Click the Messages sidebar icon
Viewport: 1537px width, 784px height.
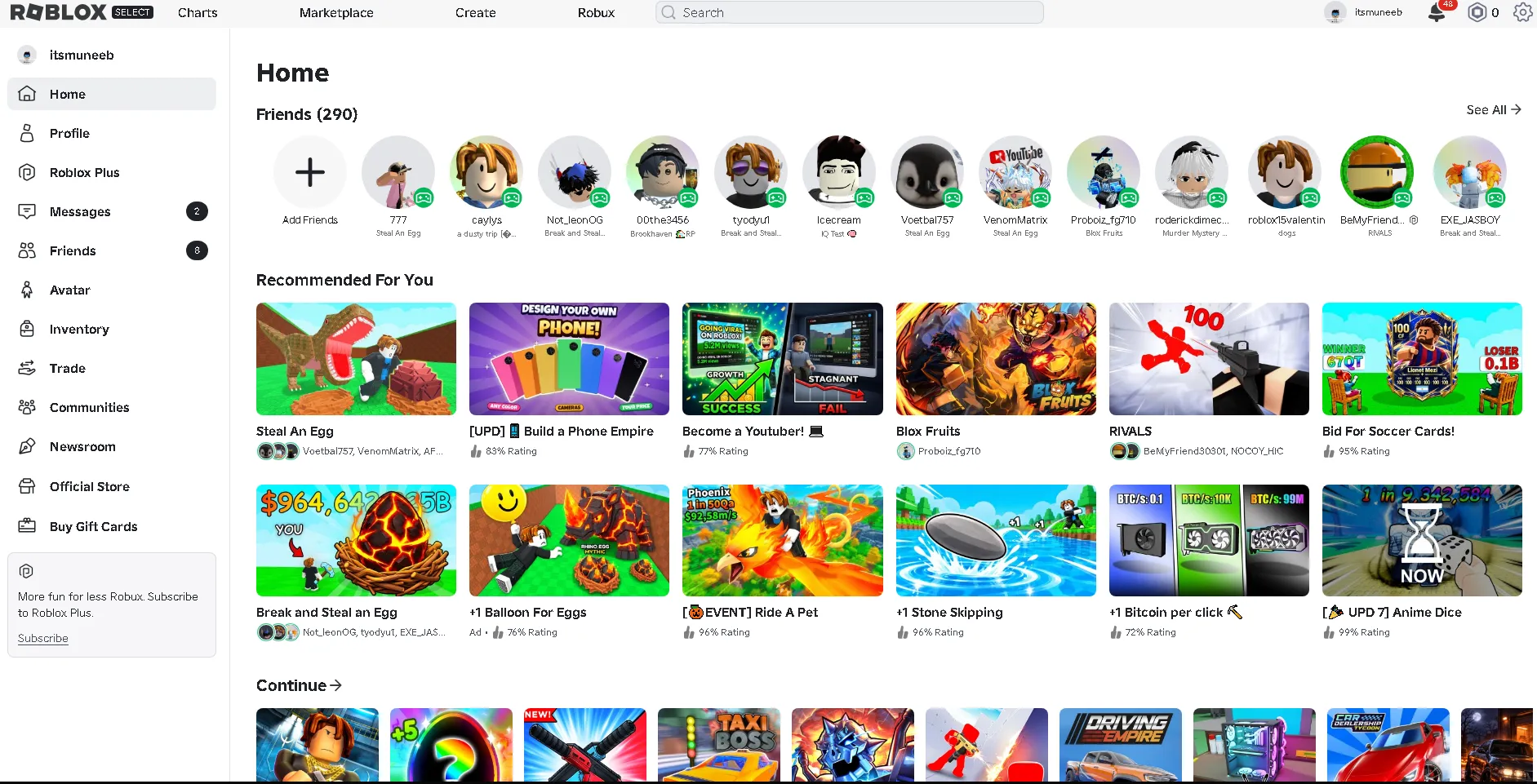coord(27,211)
